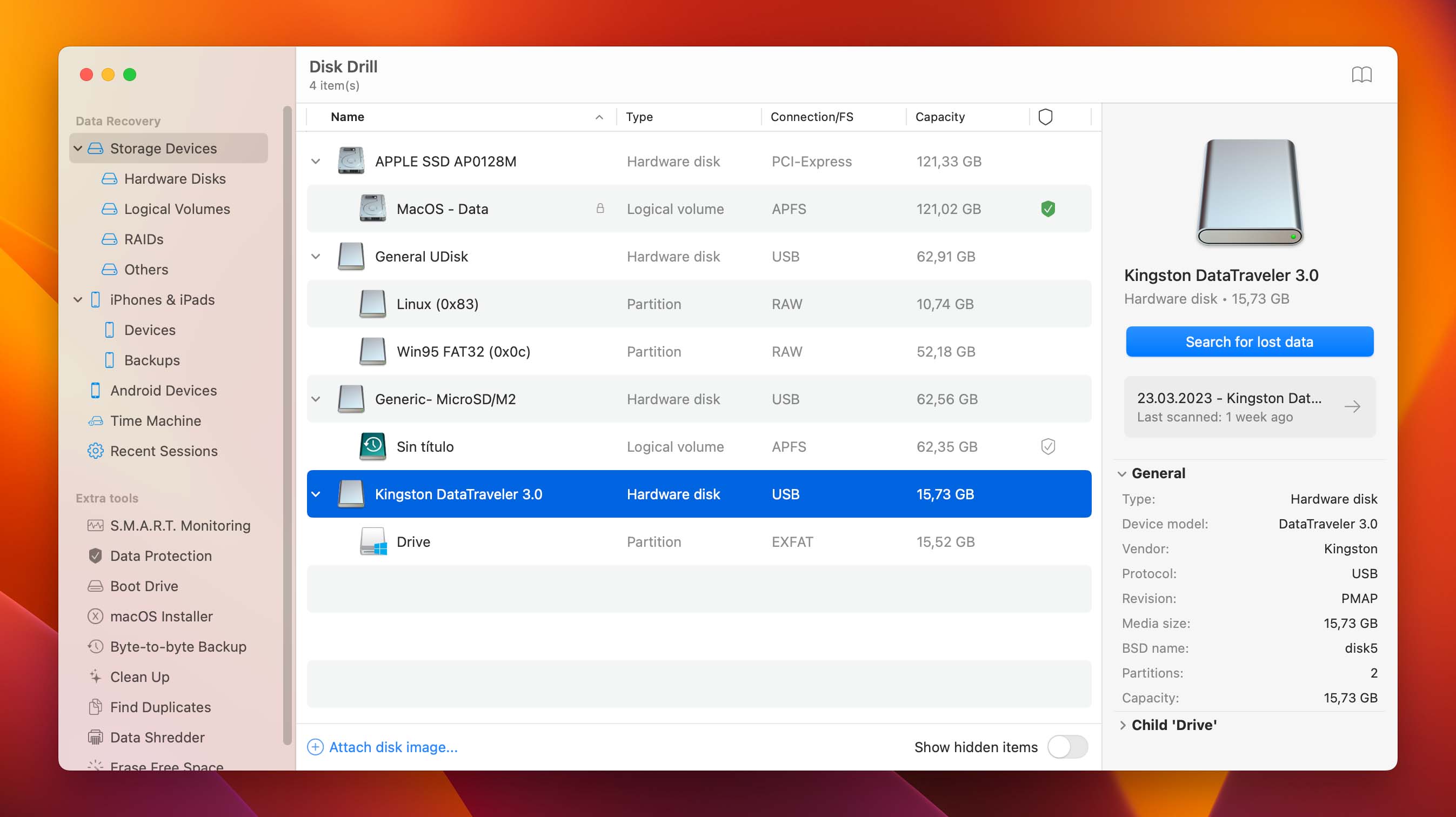
Task: Click the S.M.A.R.T. Monitoring icon
Action: 95,525
